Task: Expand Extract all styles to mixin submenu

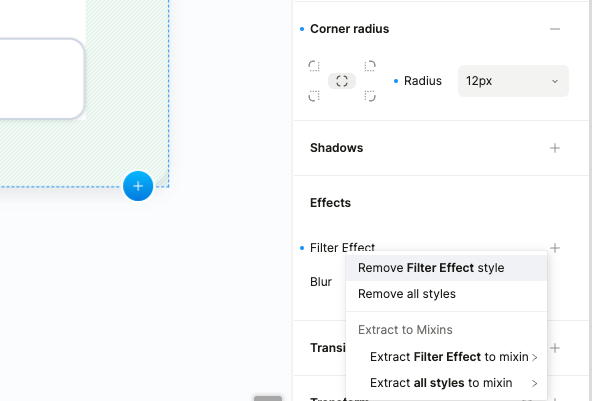Action: pos(453,383)
